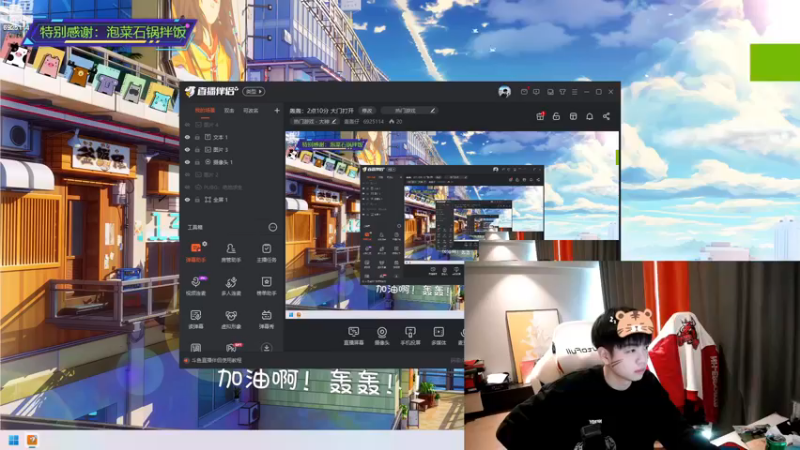Open the live assistant tutorial link
The width and height of the screenshot is (800, 450).
(x=217, y=361)
